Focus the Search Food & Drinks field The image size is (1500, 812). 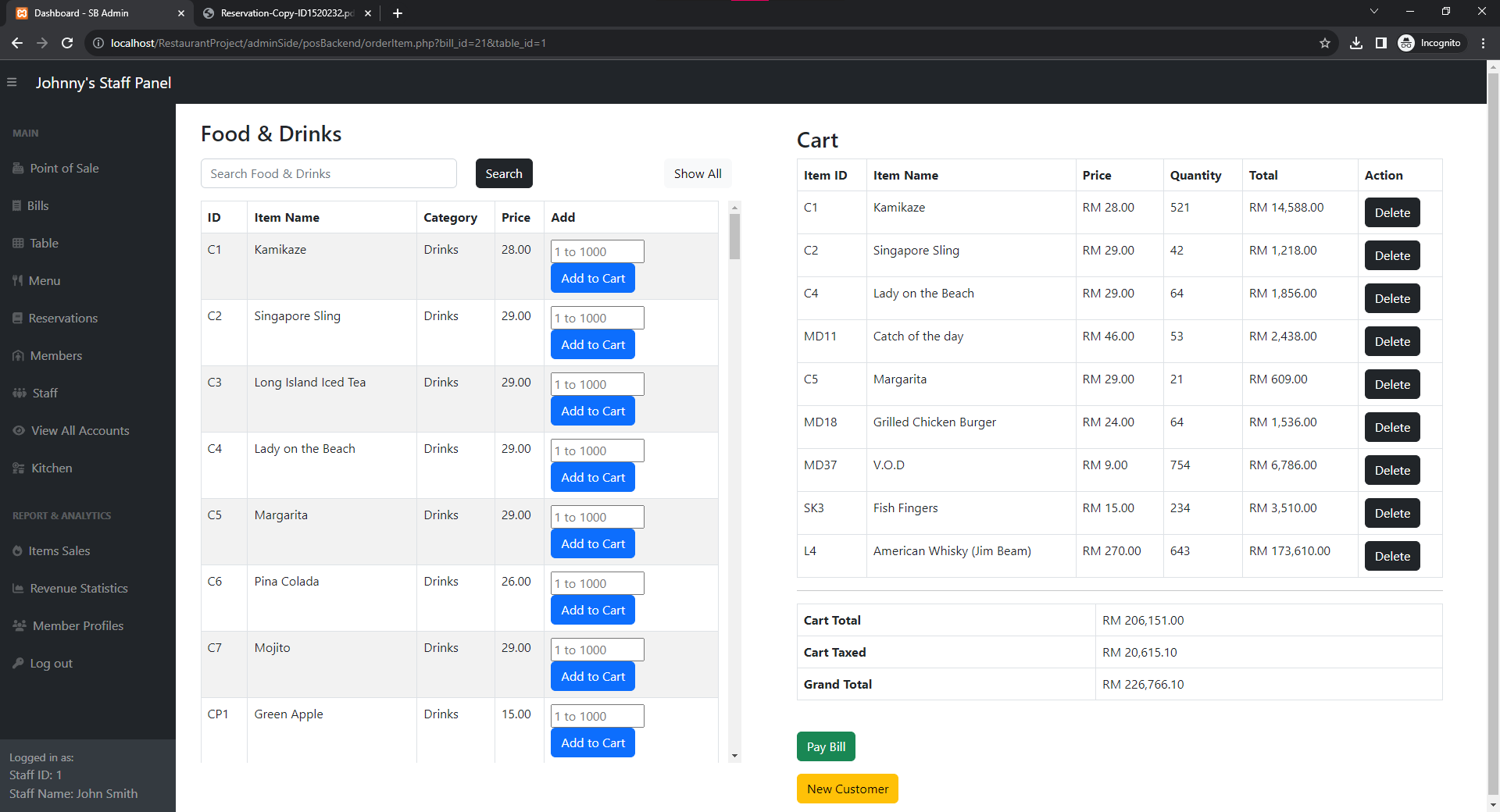[x=328, y=173]
